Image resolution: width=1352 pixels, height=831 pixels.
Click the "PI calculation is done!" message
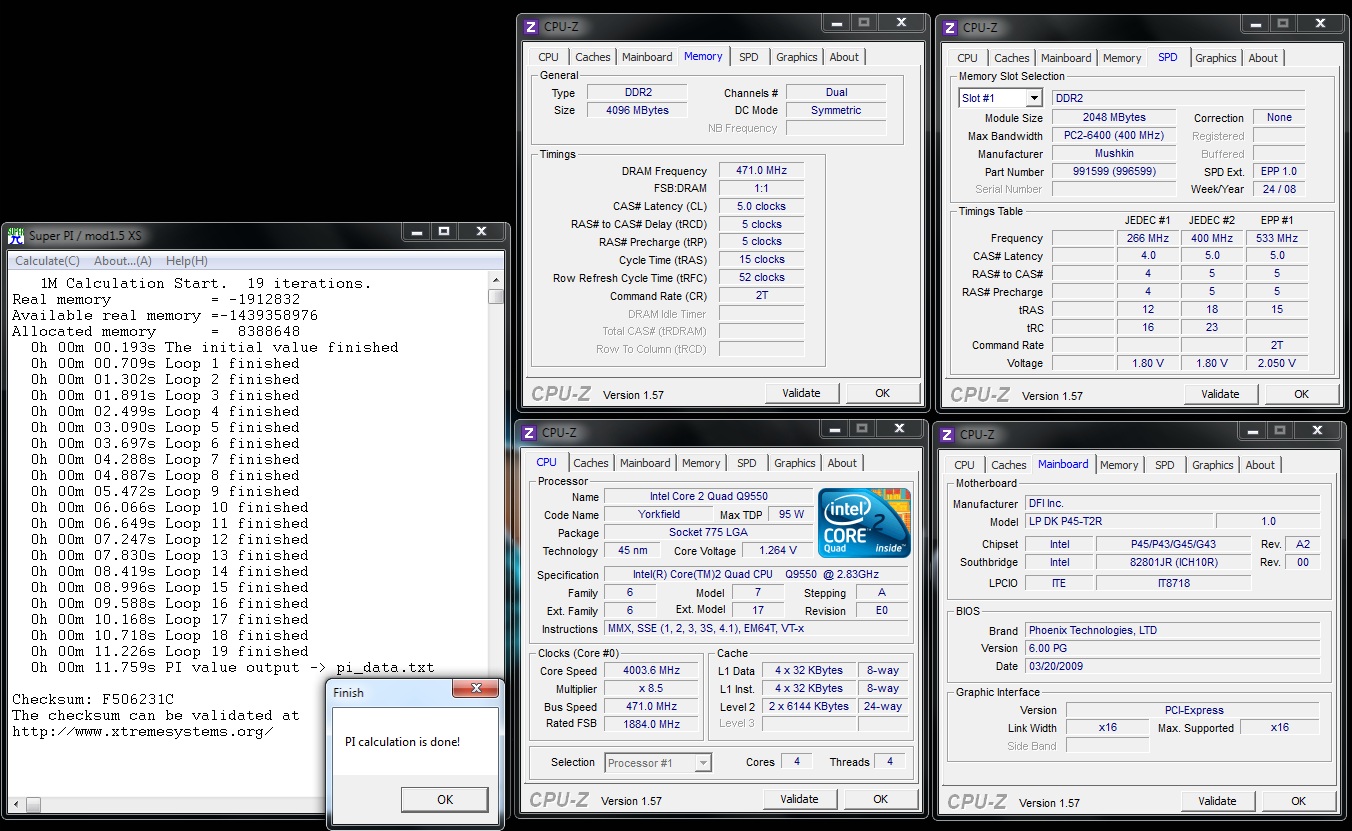(402, 742)
